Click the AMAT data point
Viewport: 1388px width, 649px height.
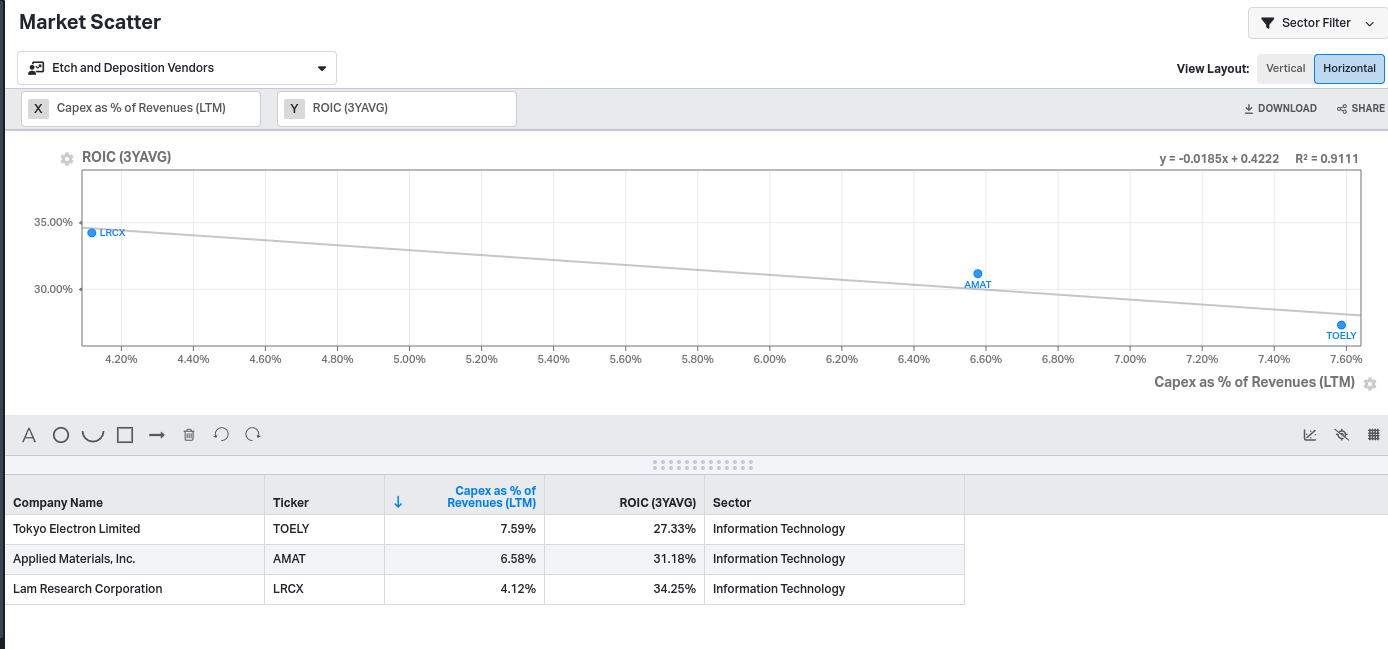[978, 274]
